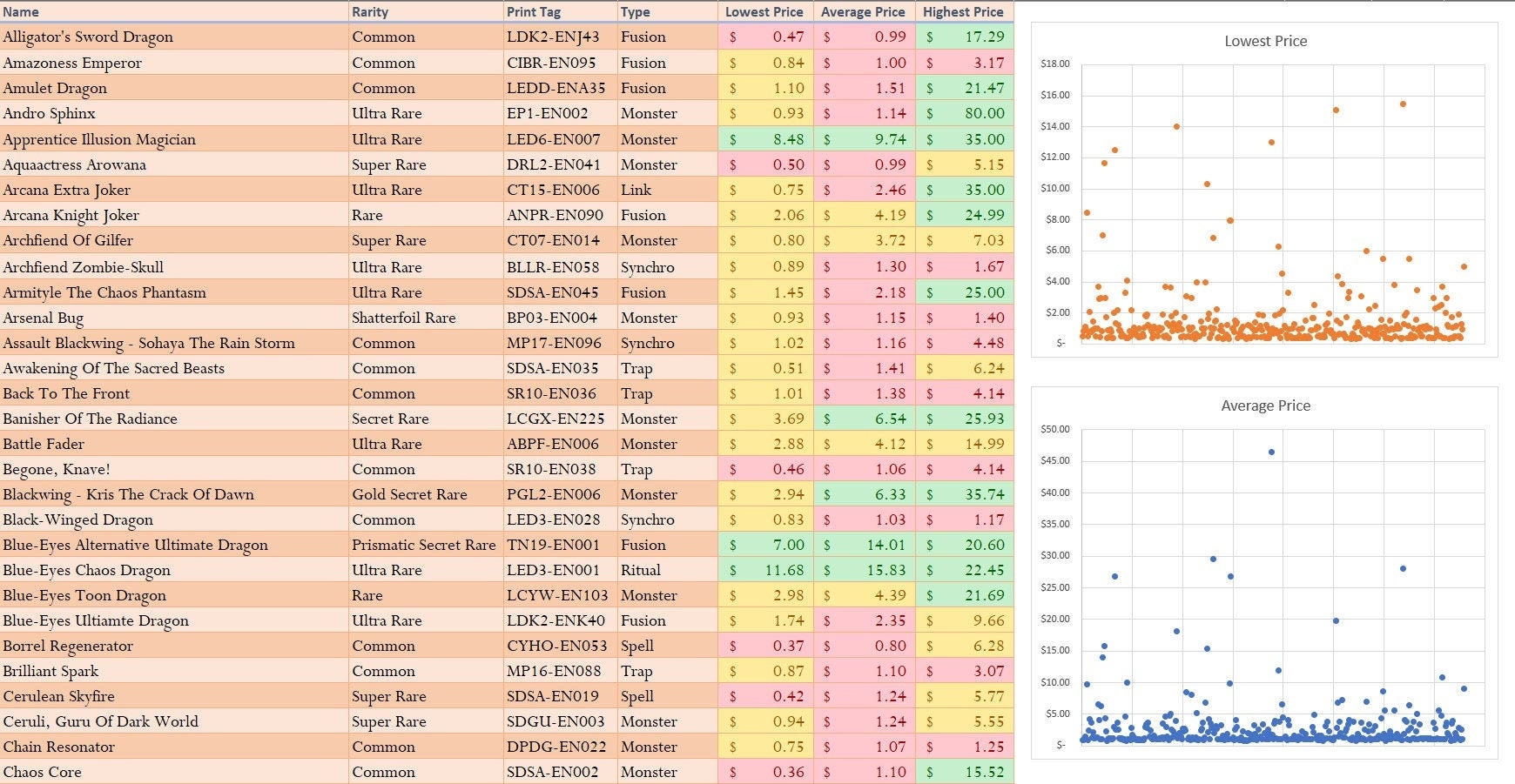Select highest price 35.74 cell

coord(964,494)
